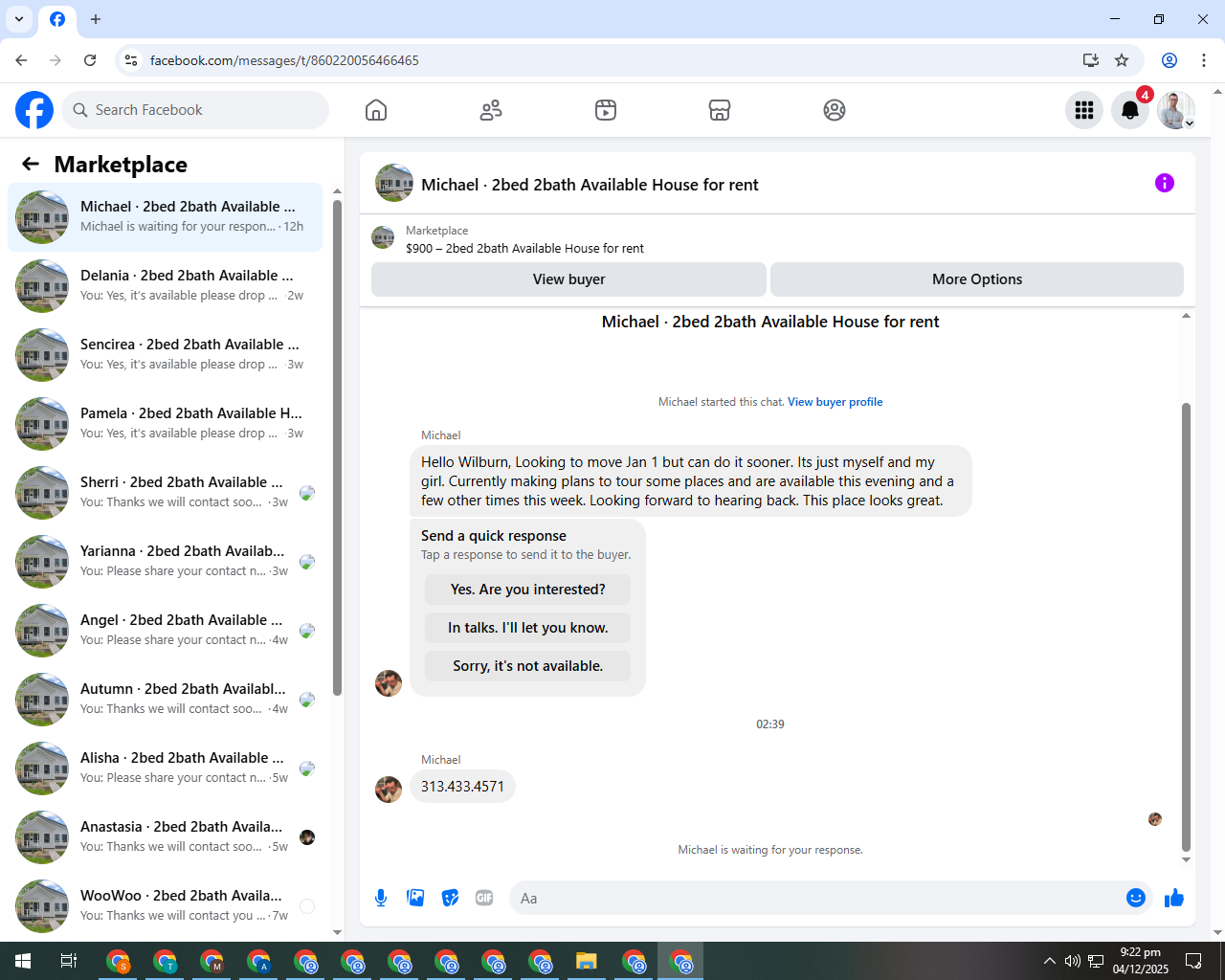Viewport: 1225px width, 980px height.
Task: Click seen-by avatar below last message
Action: coord(1155,819)
